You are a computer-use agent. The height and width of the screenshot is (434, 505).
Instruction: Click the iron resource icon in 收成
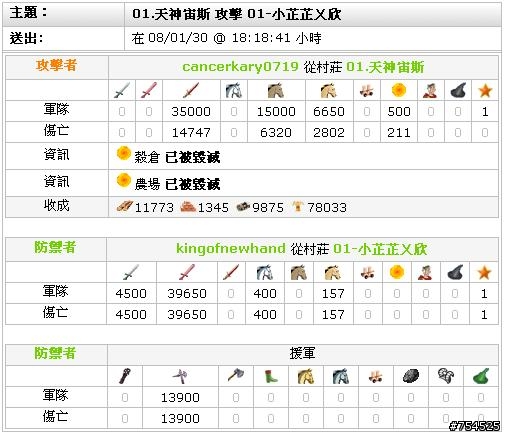tap(243, 206)
